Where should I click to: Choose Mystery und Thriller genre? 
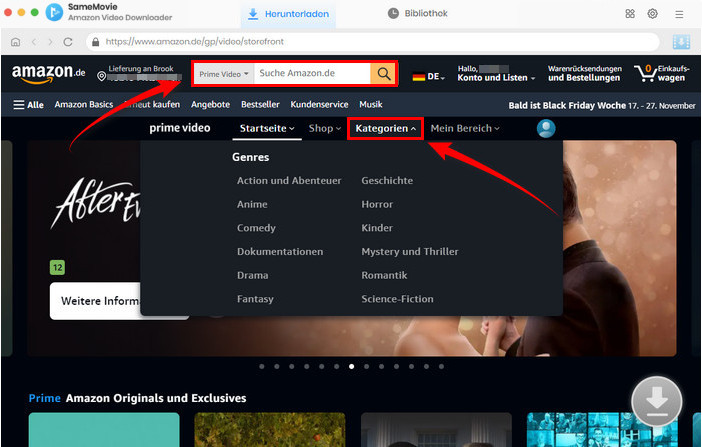pos(409,252)
